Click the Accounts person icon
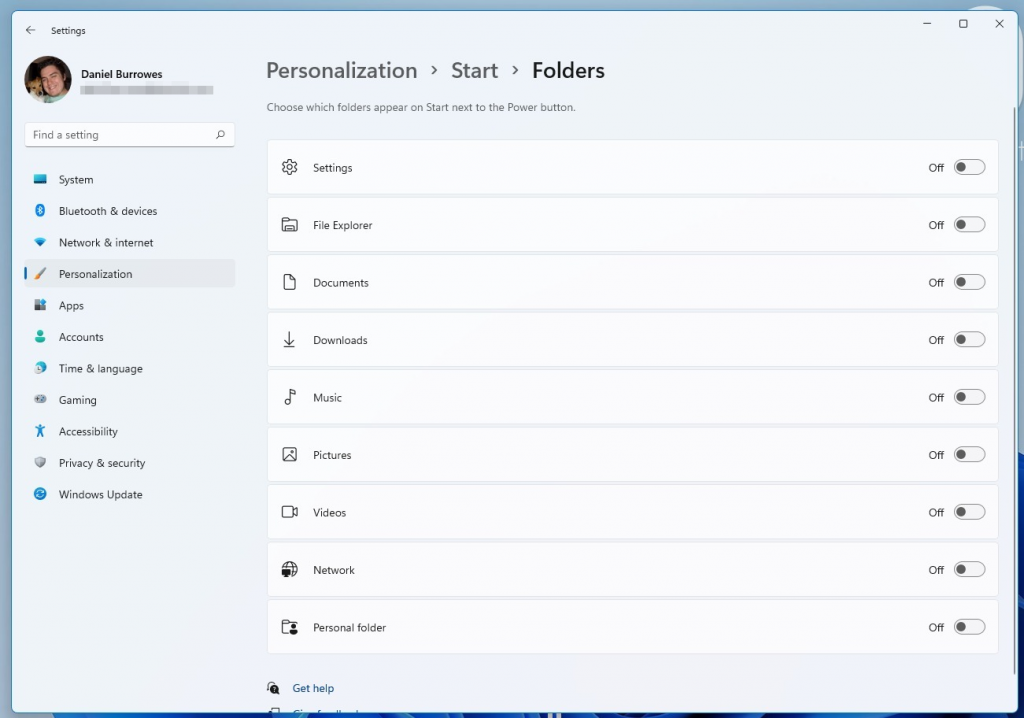1024x718 pixels. pyautogui.click(x=40, y=336)
